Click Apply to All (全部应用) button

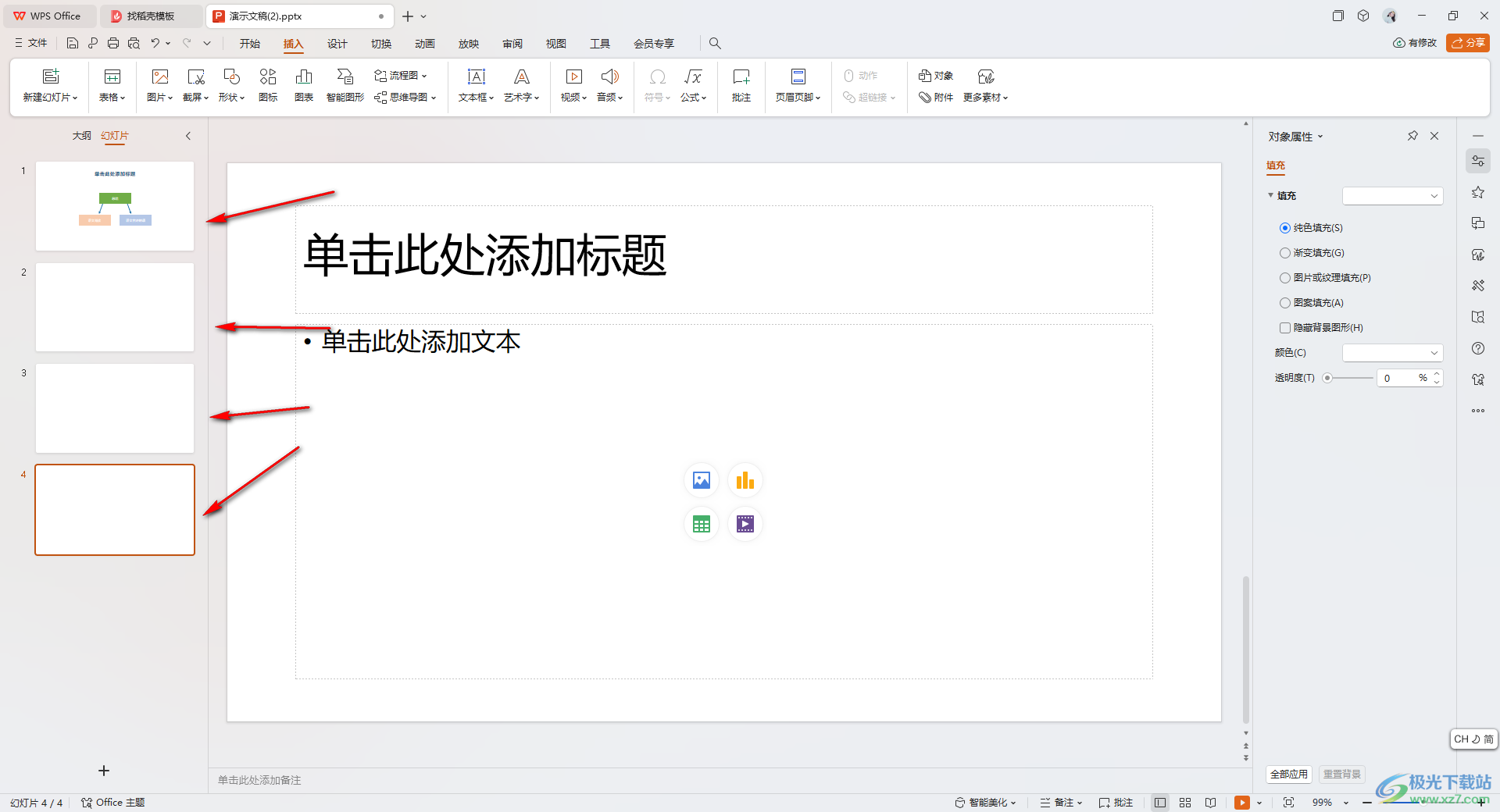click(1289, 774)
